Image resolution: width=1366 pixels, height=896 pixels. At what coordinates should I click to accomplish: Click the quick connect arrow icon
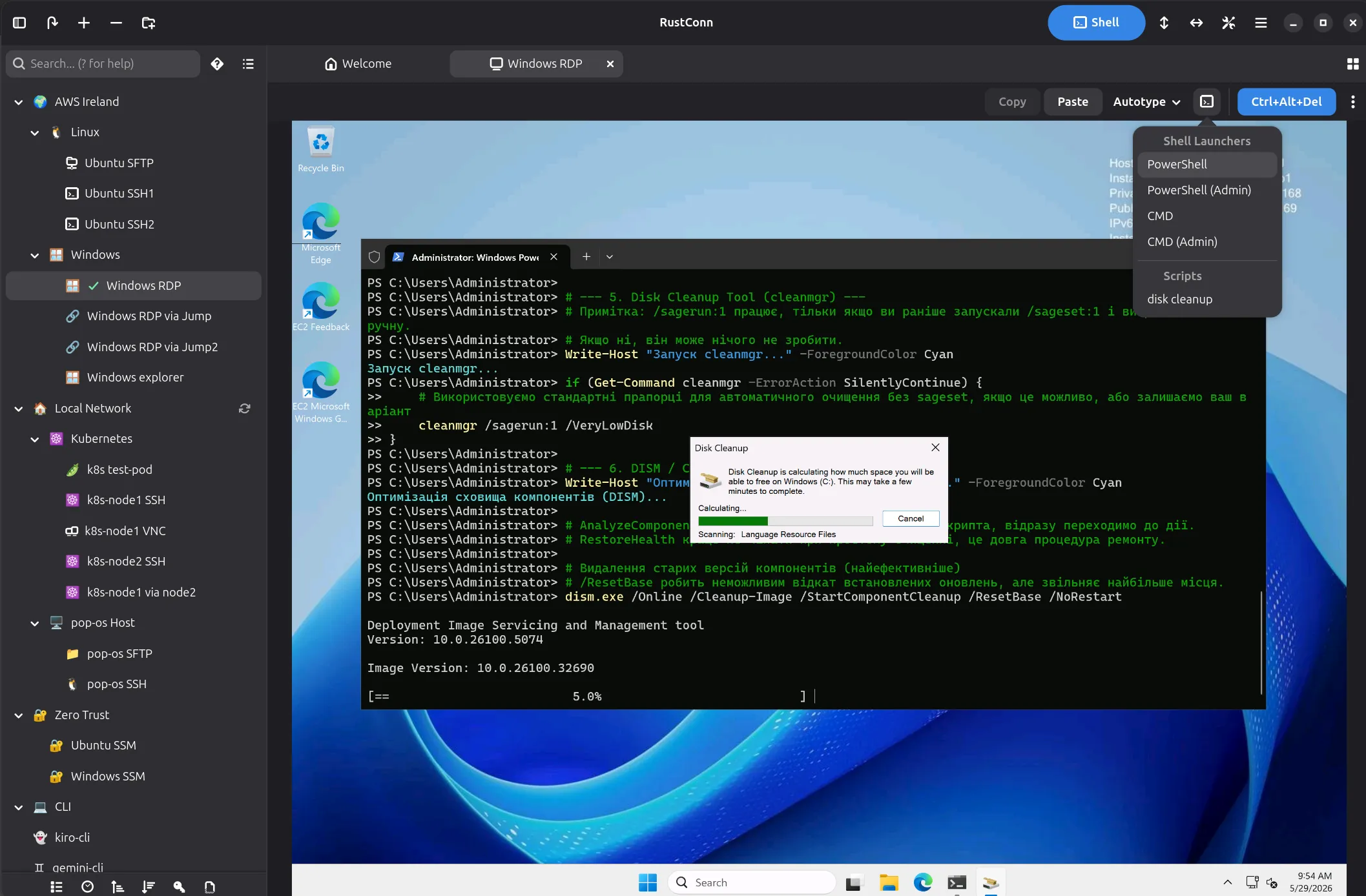[52, 23]
